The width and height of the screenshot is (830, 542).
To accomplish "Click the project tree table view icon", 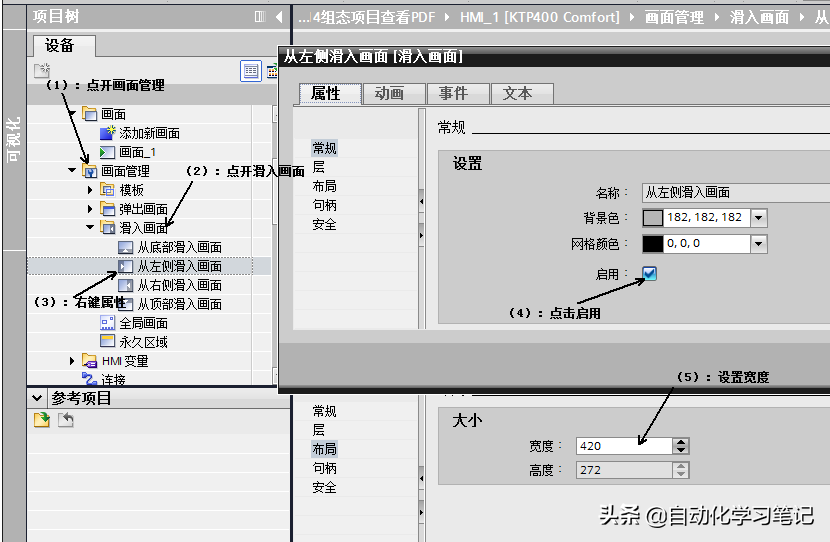I will 251,71.
